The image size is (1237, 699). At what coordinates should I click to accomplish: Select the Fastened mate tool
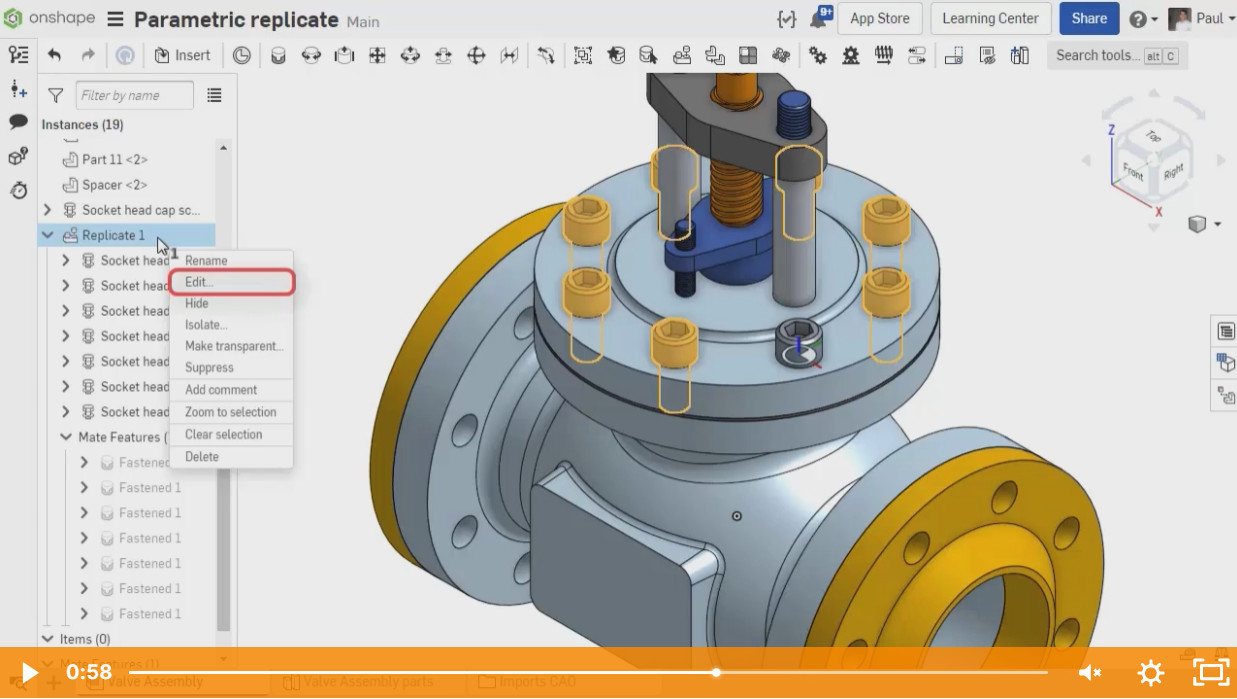[278, 56]
